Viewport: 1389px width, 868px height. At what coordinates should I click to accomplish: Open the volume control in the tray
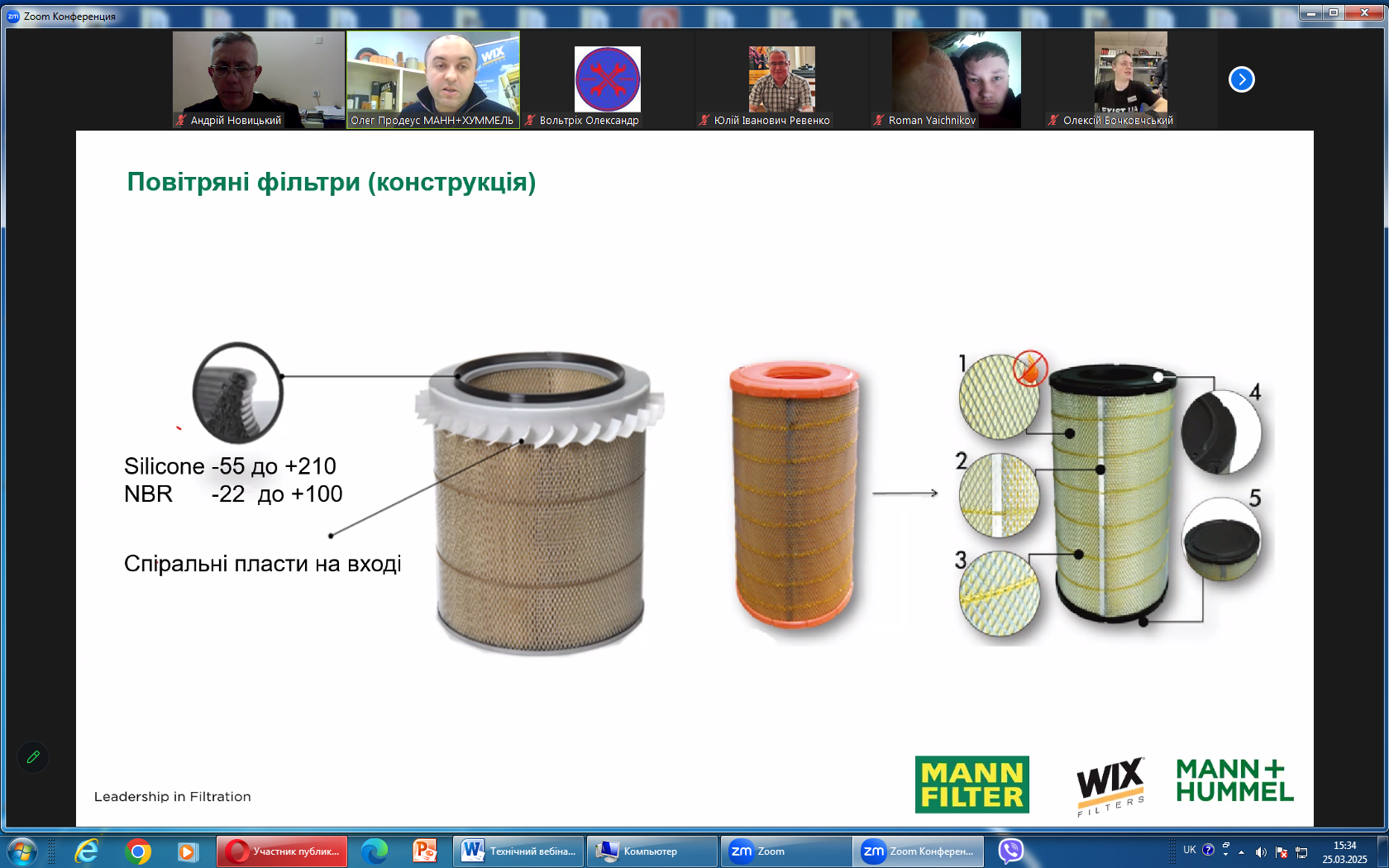[1261, 852]
